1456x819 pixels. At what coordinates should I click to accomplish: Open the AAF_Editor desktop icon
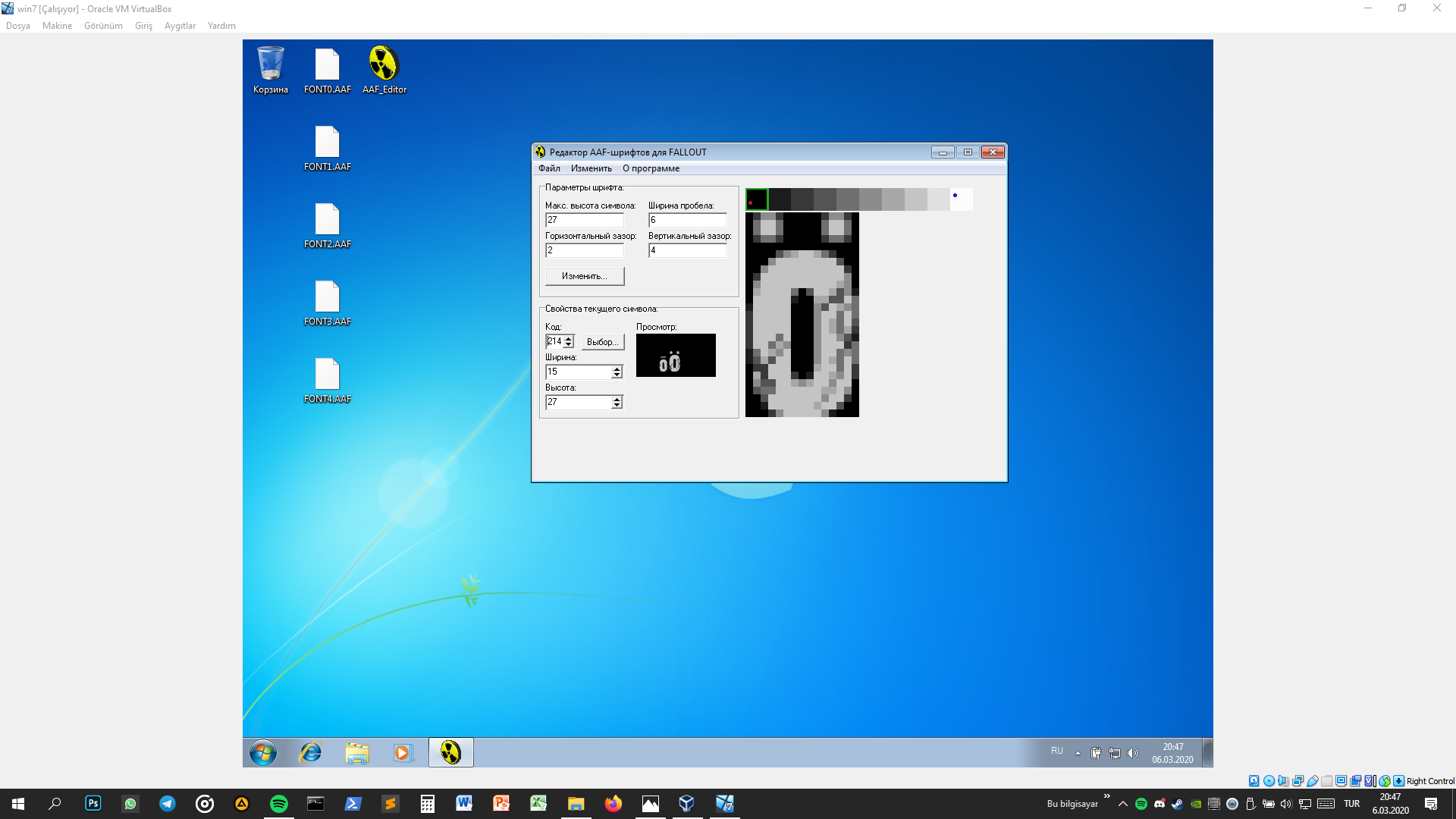click(384, 69)
